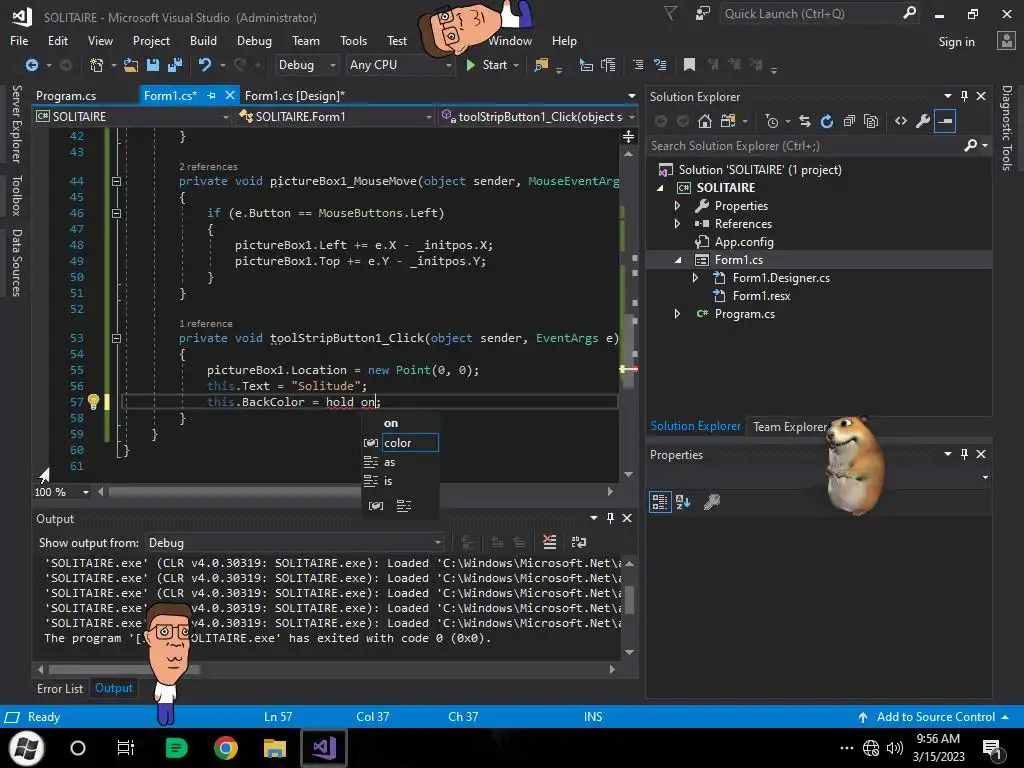Image resolution: width=1024 pixels, height=768 pixels.
Task: Toggle word wrap in the Output window
Action: pyautogui.click(x=579, y=542)
